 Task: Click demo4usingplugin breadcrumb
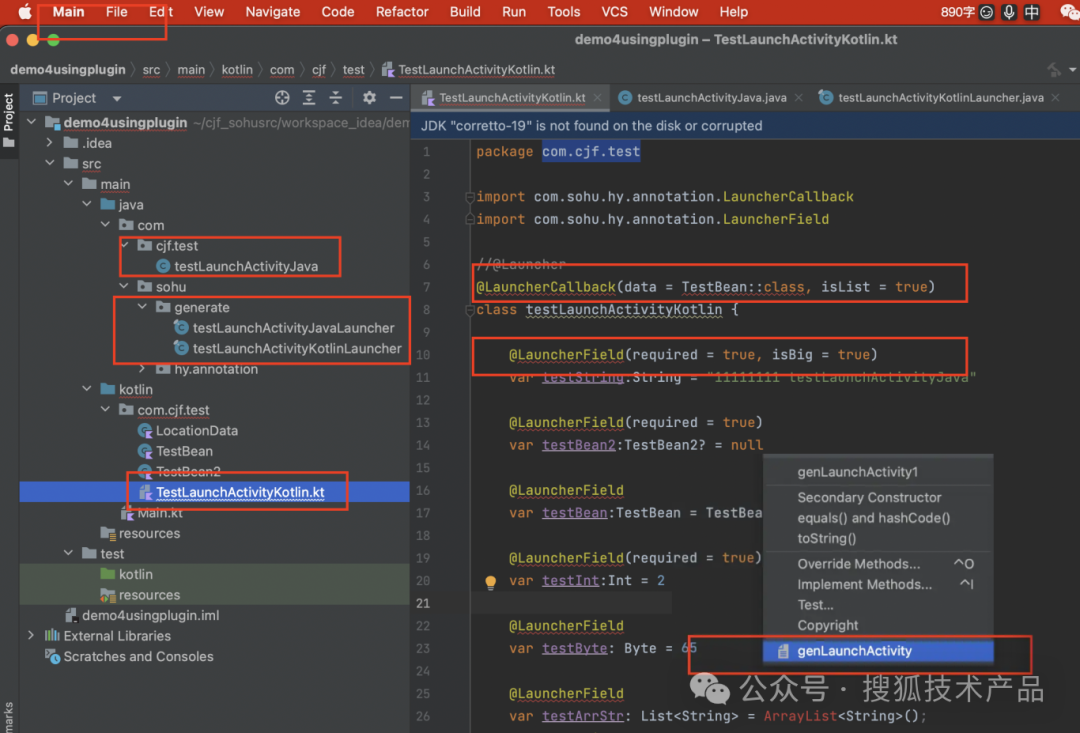pyautogui.click(x=68, y=70)
